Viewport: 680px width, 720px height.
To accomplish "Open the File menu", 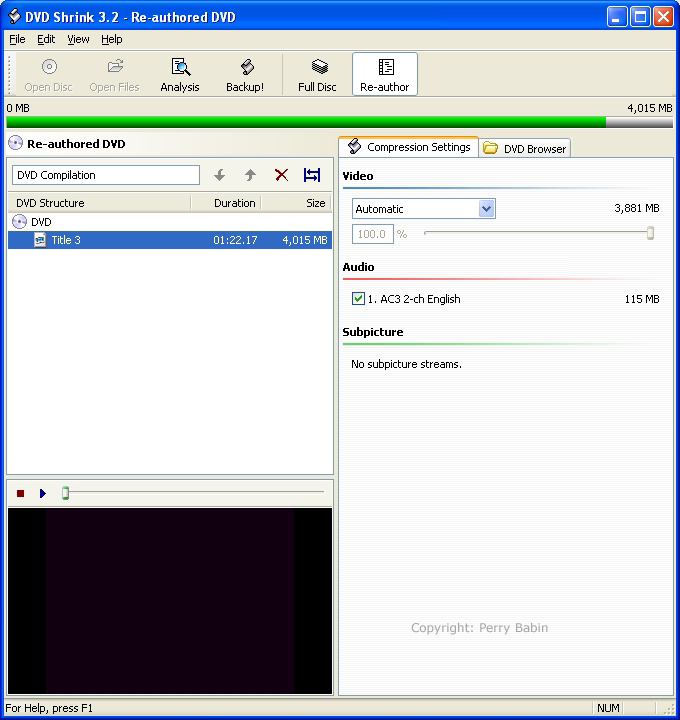I will coord(17,39).
